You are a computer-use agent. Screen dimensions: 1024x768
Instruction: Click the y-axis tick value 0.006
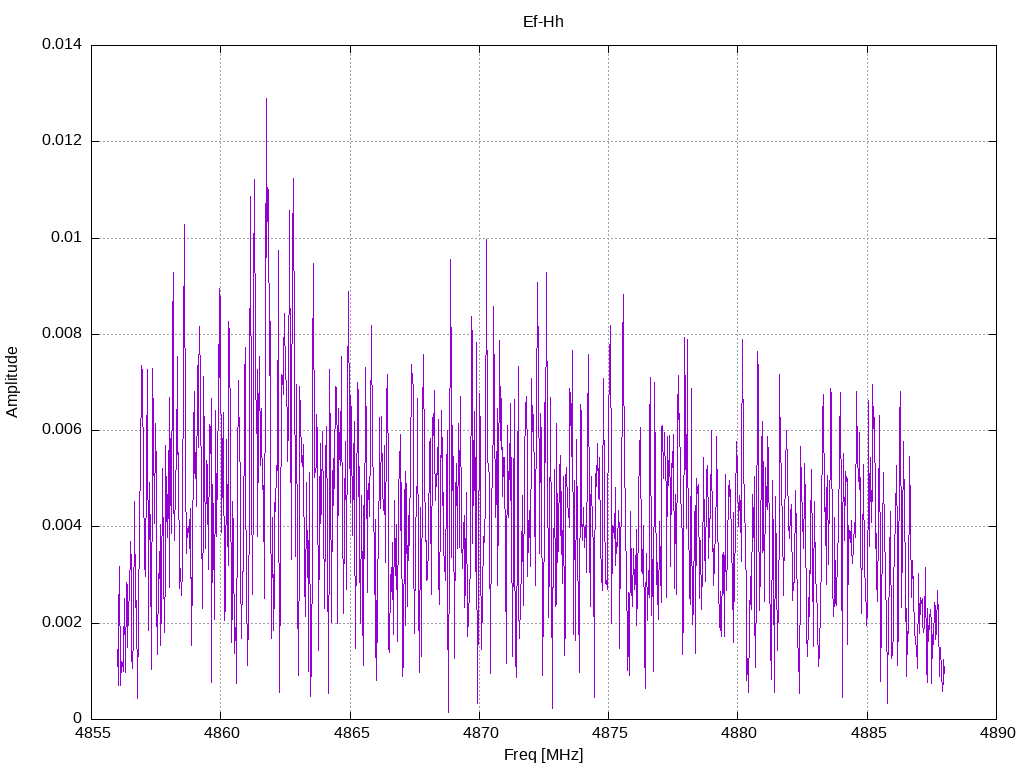coord(62,430)
